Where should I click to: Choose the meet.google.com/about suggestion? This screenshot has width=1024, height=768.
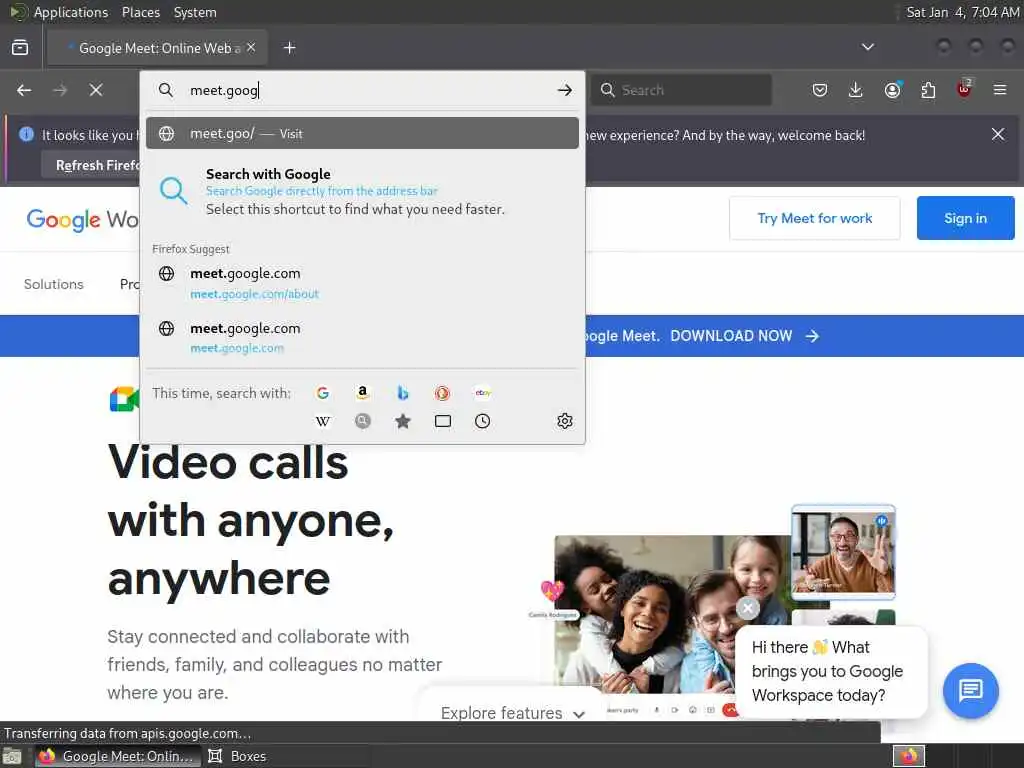point(362,283)
